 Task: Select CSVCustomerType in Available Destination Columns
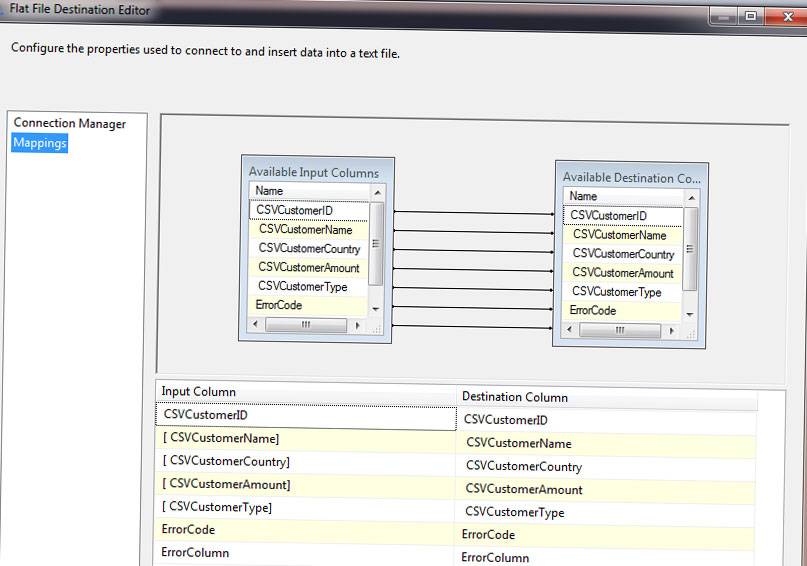(623, 292)
